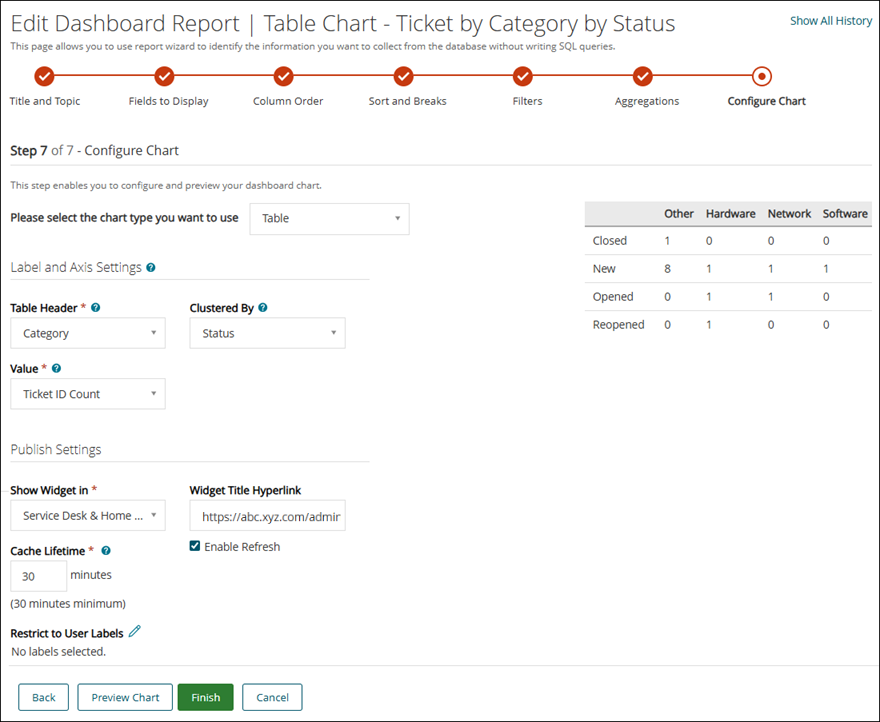The height and width of the screenshot is (722, 880).
Task: Click the Title and Topic step circle
Action: click(x=44, y=76)
